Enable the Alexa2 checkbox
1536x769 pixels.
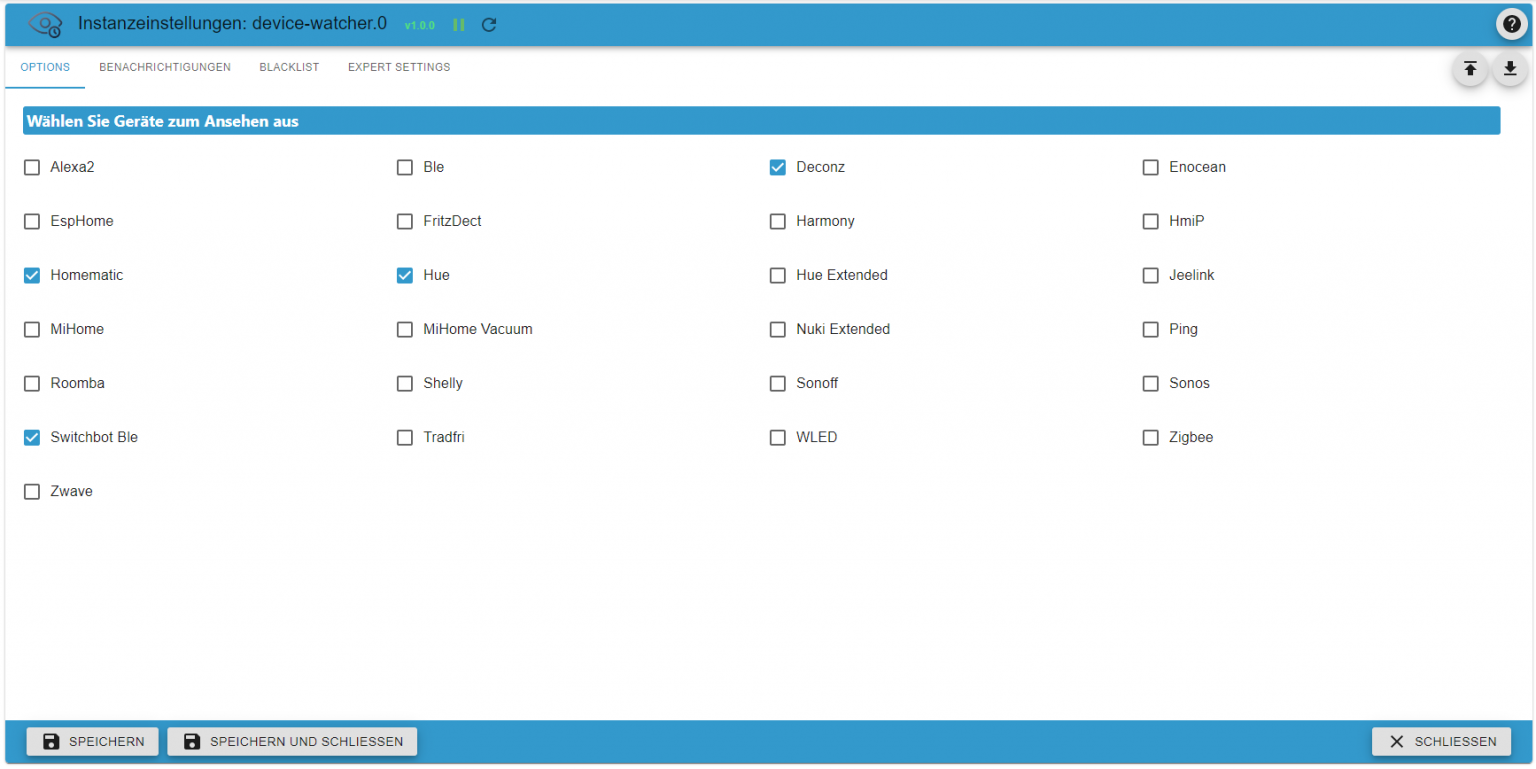click(32, 167)
